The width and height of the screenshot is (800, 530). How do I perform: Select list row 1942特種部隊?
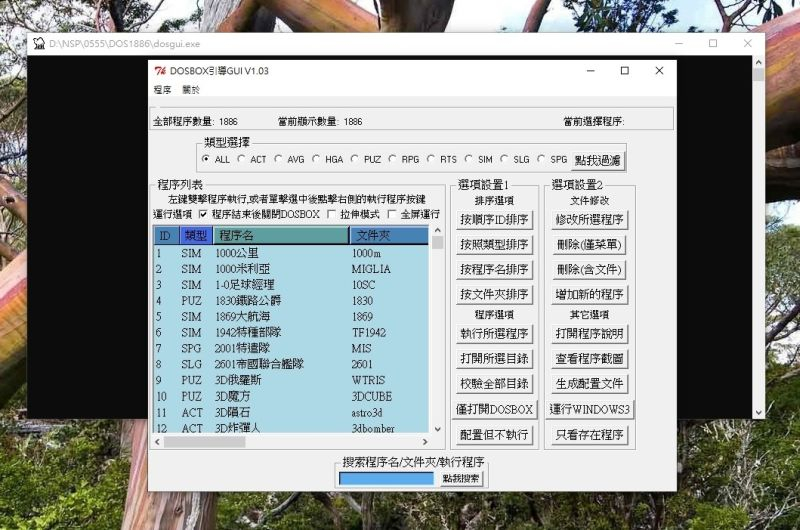click(291, 333)
